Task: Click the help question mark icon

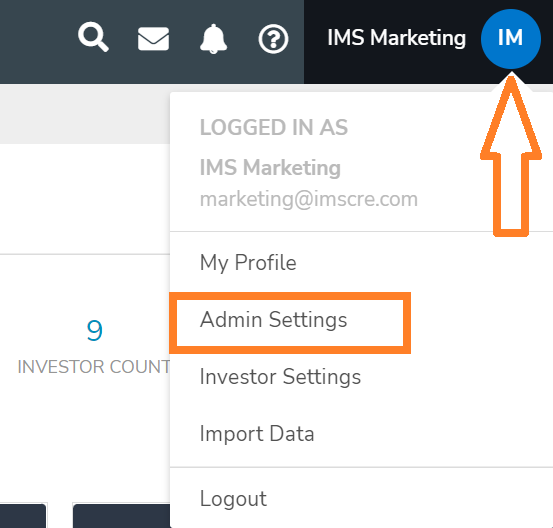Action: pyautogui.click(x=273, y=39)
